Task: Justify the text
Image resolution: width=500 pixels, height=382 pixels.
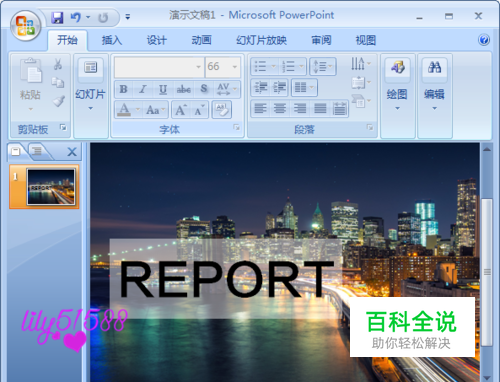Action: coord(320,108)
